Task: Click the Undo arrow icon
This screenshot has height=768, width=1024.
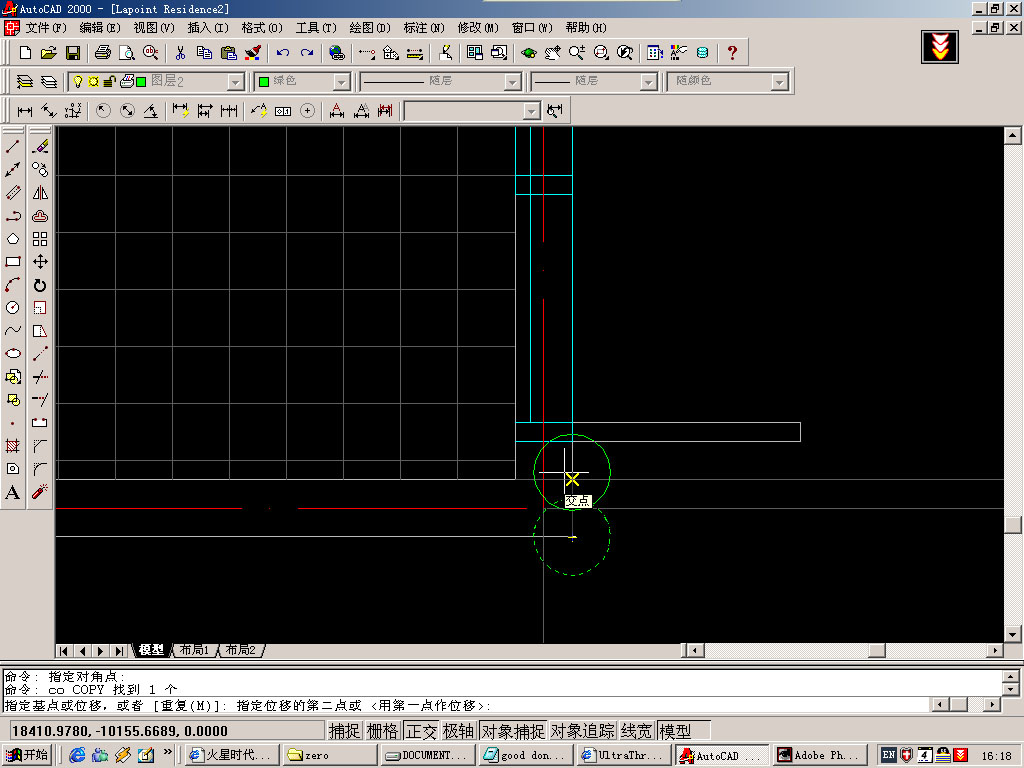Action: (x=283, y=52)
